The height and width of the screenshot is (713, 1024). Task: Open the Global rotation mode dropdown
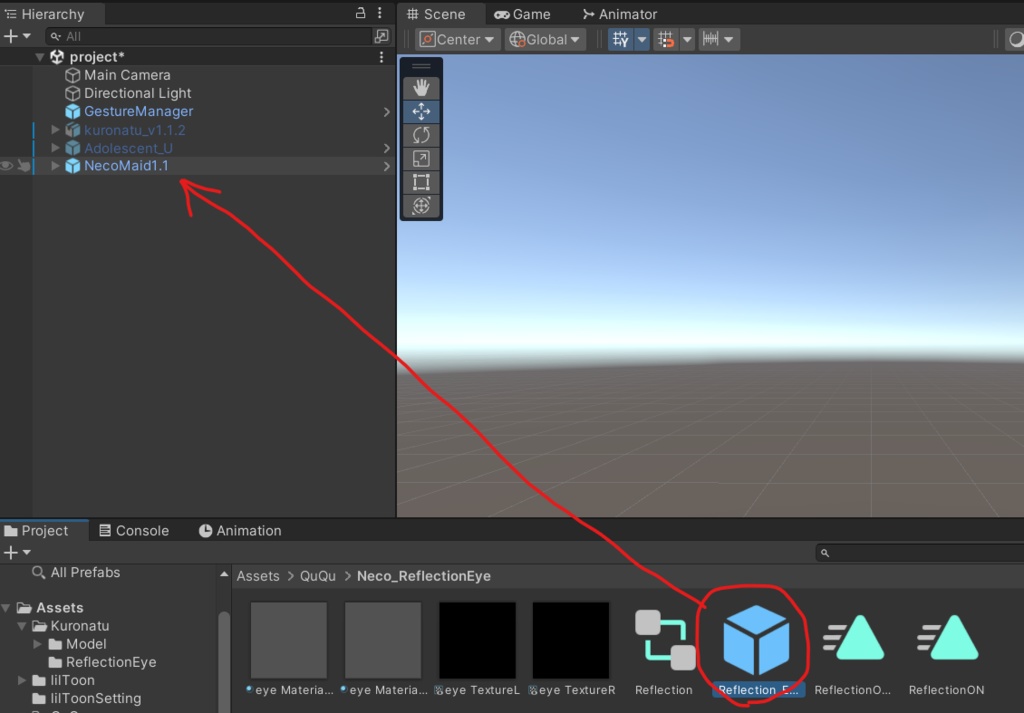[x=545, y=39]
